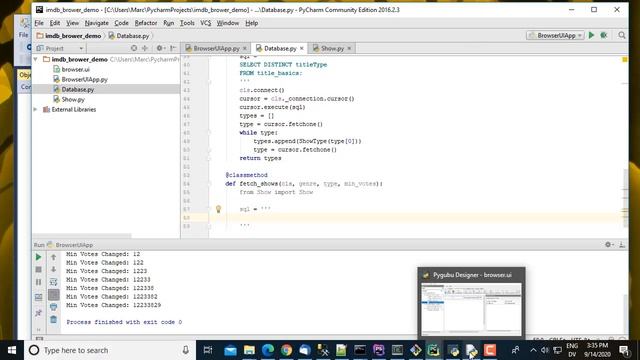Hide the Project tool window
Viewport: 640px width, 360px height.
coord(173,48)
